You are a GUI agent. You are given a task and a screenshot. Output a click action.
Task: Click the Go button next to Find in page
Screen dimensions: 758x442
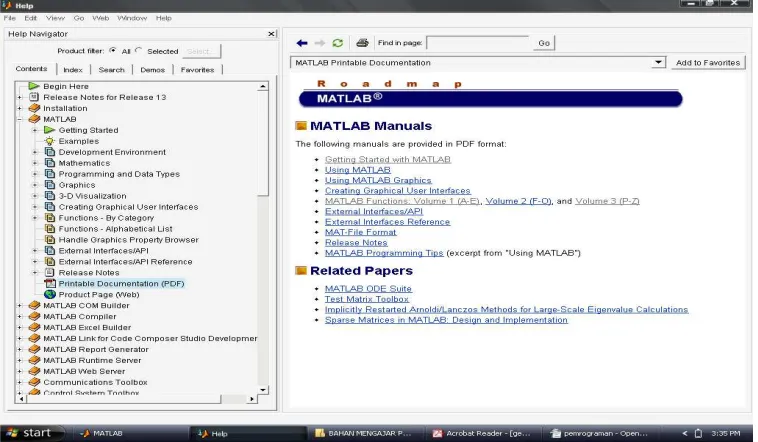pyautogui.click(x=544, y=43)
